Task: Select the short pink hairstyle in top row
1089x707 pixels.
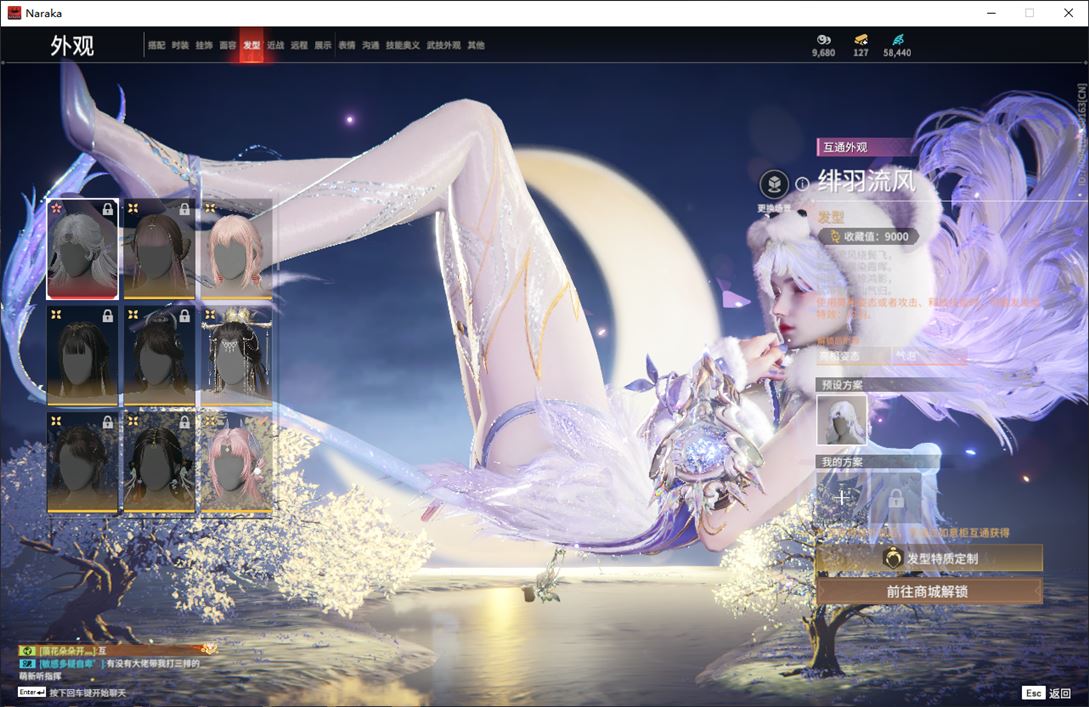Action: 236,249
